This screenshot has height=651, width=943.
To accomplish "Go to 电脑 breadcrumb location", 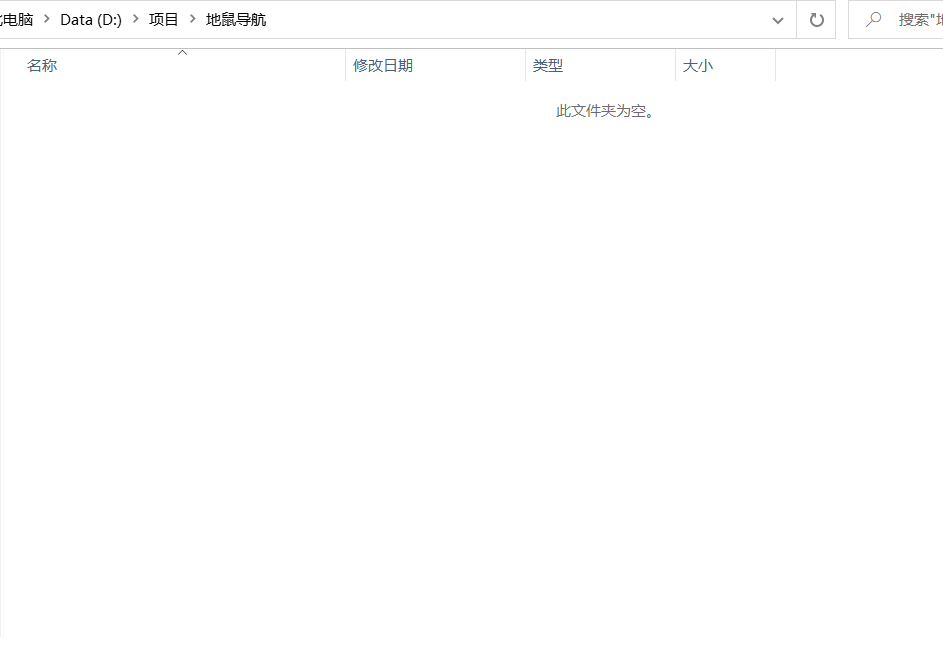I will (17, 20).
